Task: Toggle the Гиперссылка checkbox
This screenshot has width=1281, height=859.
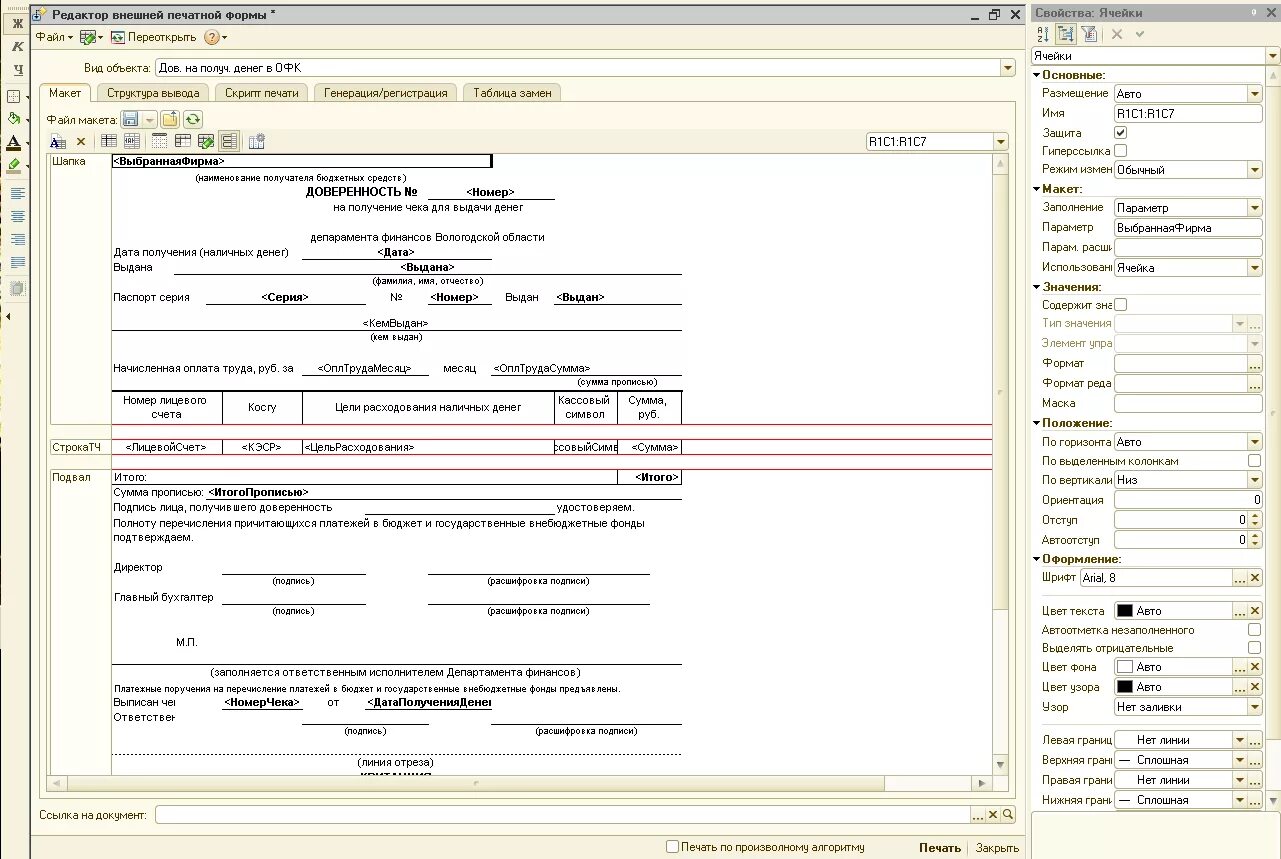Action: coord(1120,150)
